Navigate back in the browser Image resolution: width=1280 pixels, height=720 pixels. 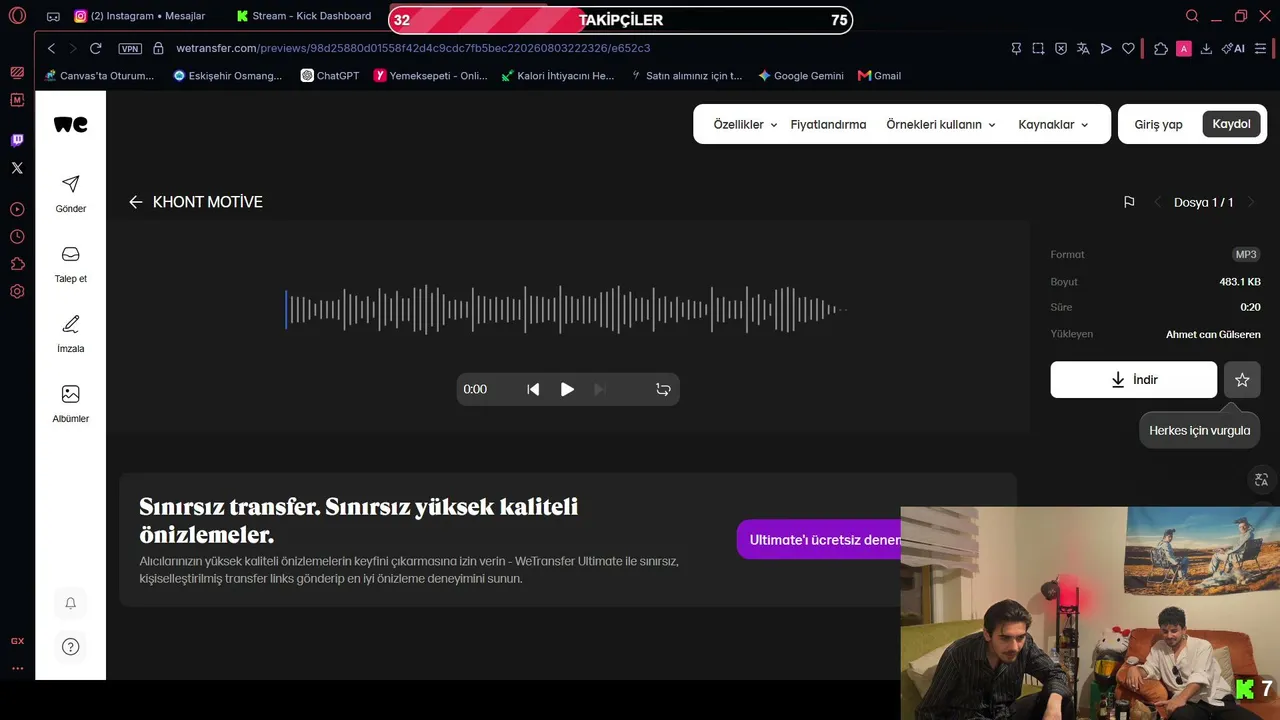click(51, 48)
